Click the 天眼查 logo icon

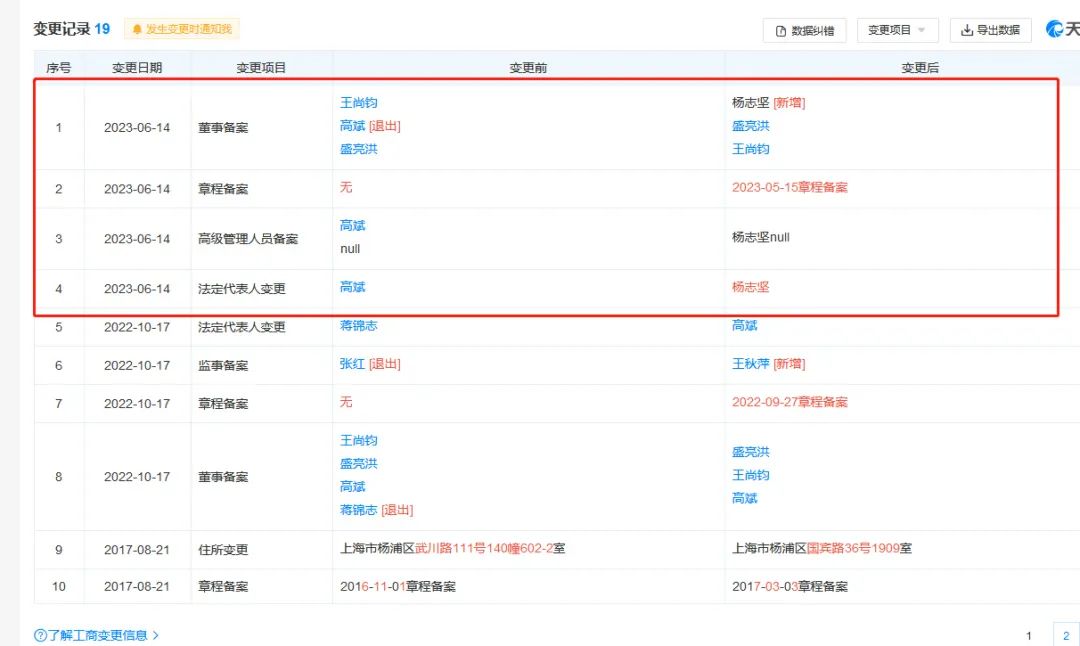pos(1054,29)
